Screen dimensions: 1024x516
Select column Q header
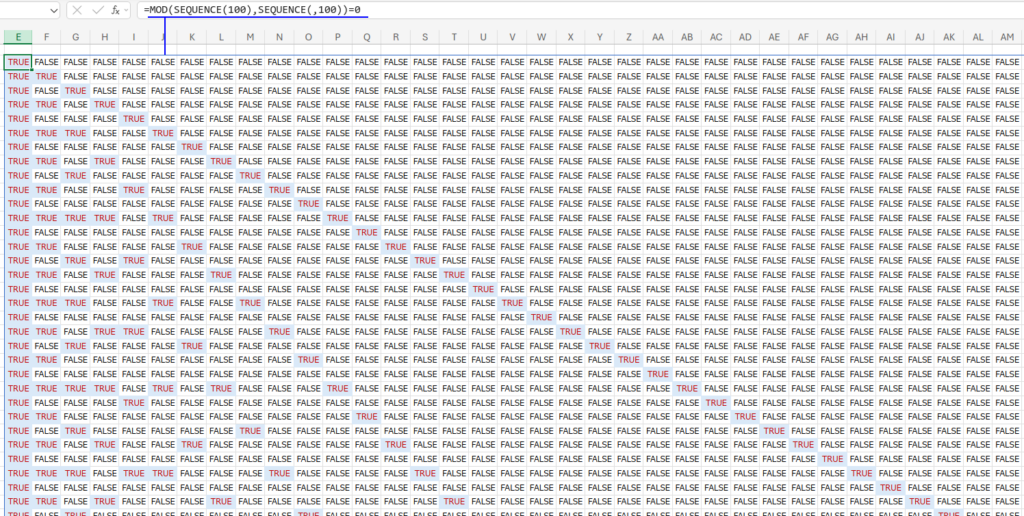click(x=367, y=37)
